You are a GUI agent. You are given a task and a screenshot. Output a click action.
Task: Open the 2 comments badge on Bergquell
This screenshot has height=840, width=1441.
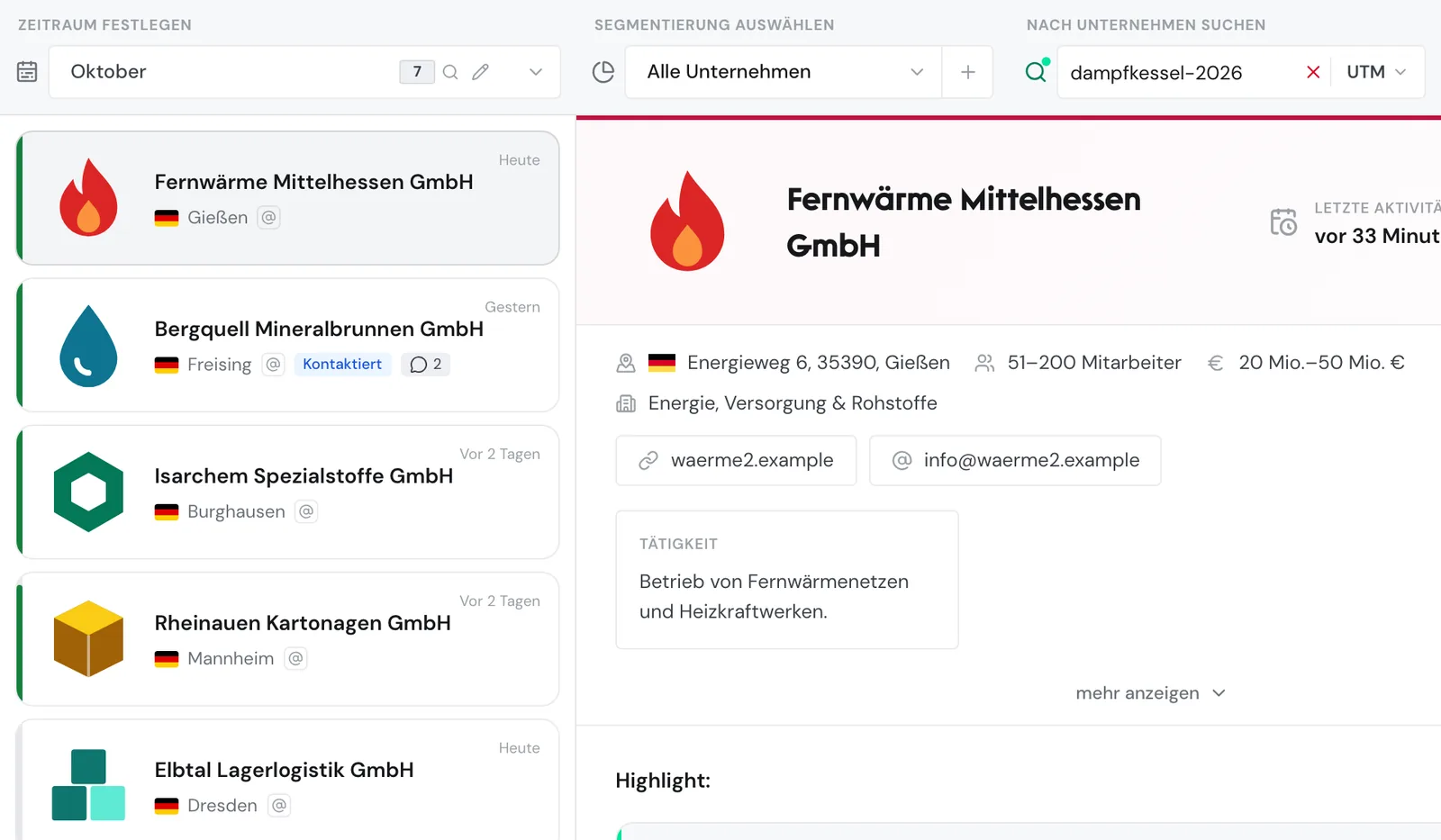[x=425, y=364]
